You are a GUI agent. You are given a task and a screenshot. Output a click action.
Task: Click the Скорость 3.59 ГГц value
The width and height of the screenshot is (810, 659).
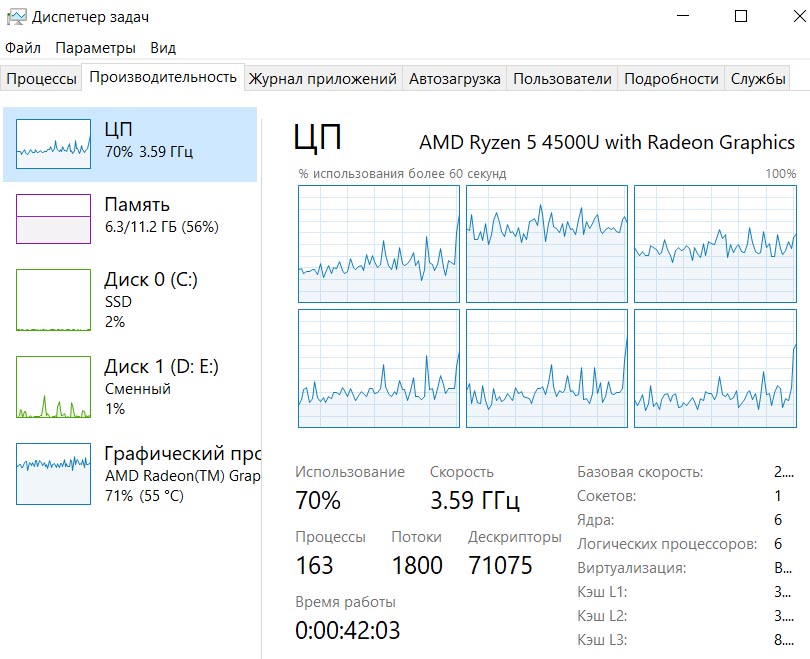click(475, 500)
